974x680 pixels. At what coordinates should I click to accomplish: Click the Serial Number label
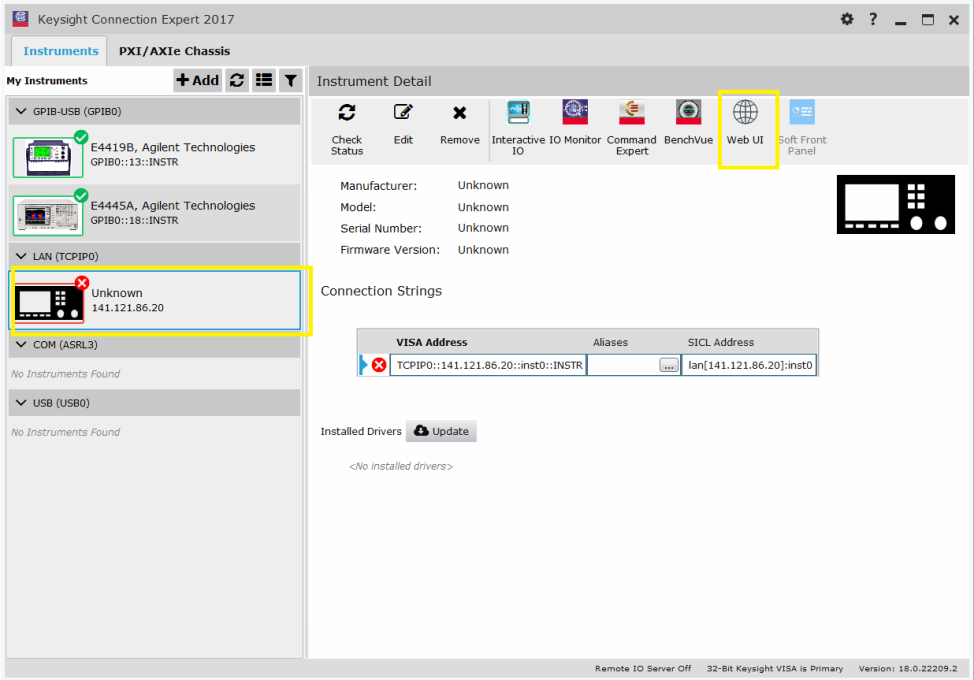tap(381, 229)
